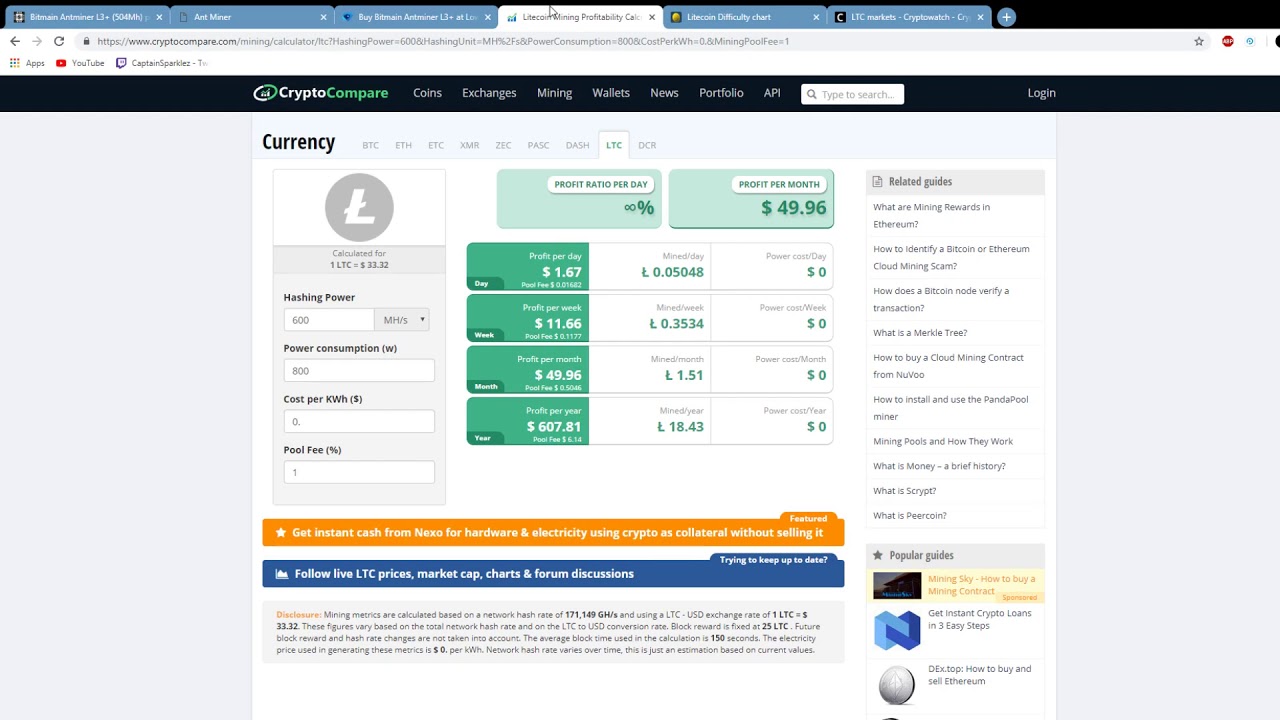Open the CaptainSparklez Twitch bookmark
The width and height of the screenshot is (1280, 720).
point(162,63)
